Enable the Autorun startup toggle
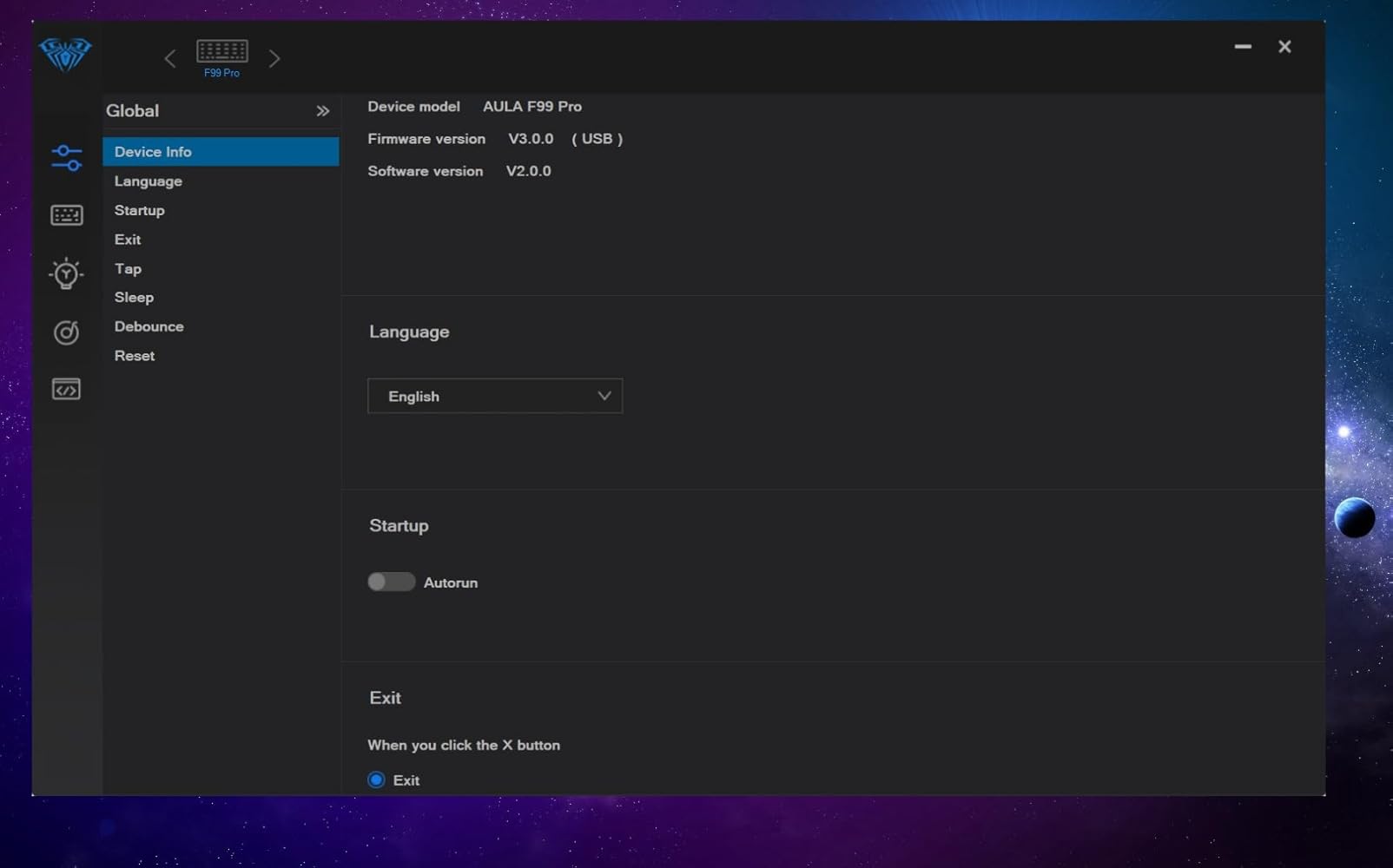Viewport: 1393px width, 868px height. coord(391,582)
